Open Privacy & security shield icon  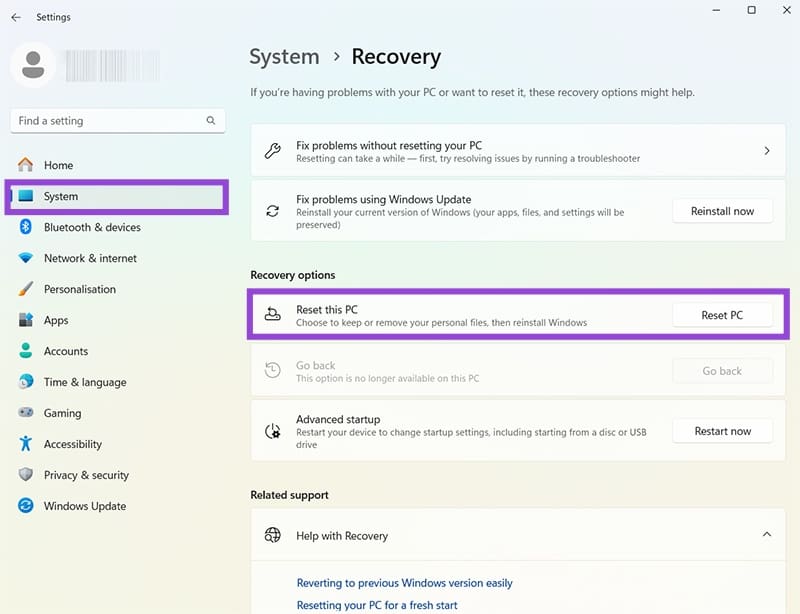[26, 475]
